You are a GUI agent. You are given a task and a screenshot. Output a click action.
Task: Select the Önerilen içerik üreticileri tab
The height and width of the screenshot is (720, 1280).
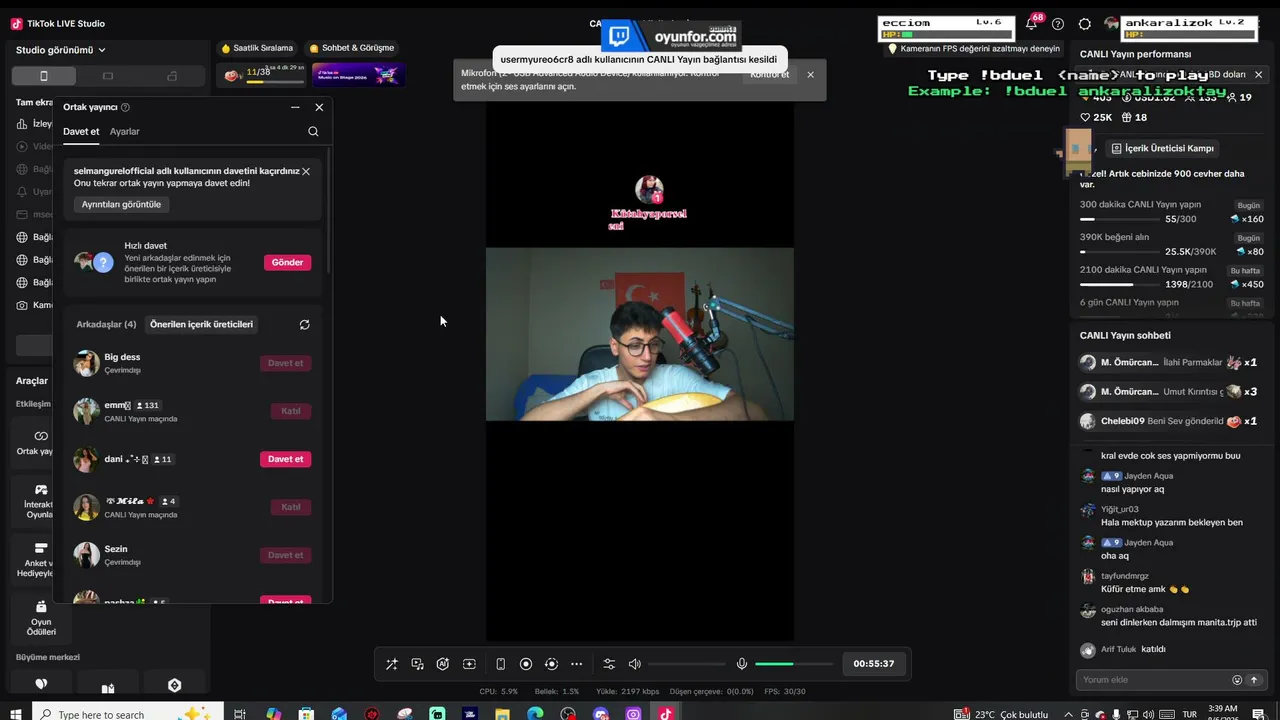[x=201, y=324]
